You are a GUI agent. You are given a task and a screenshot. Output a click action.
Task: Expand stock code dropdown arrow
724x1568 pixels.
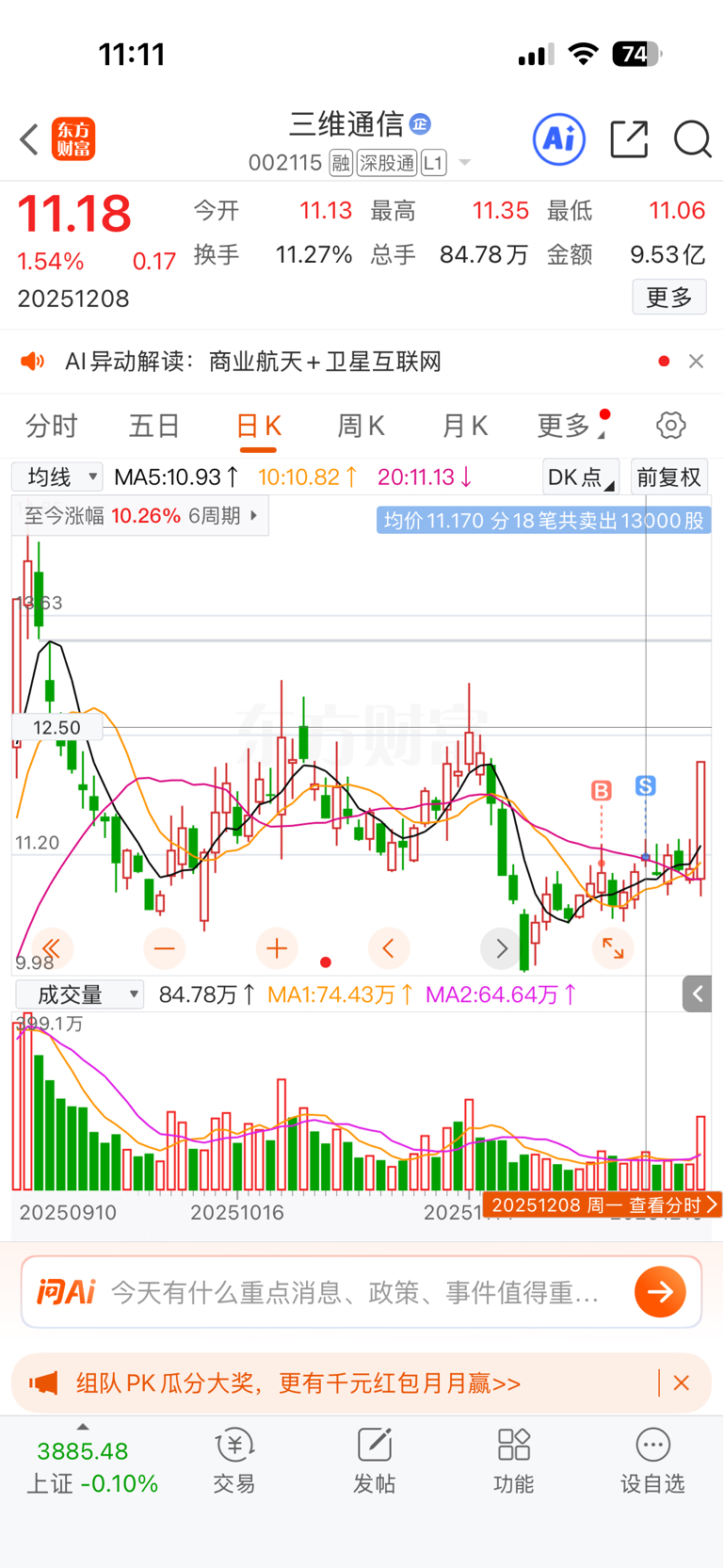pyautogui.click(x=464, y=163)
